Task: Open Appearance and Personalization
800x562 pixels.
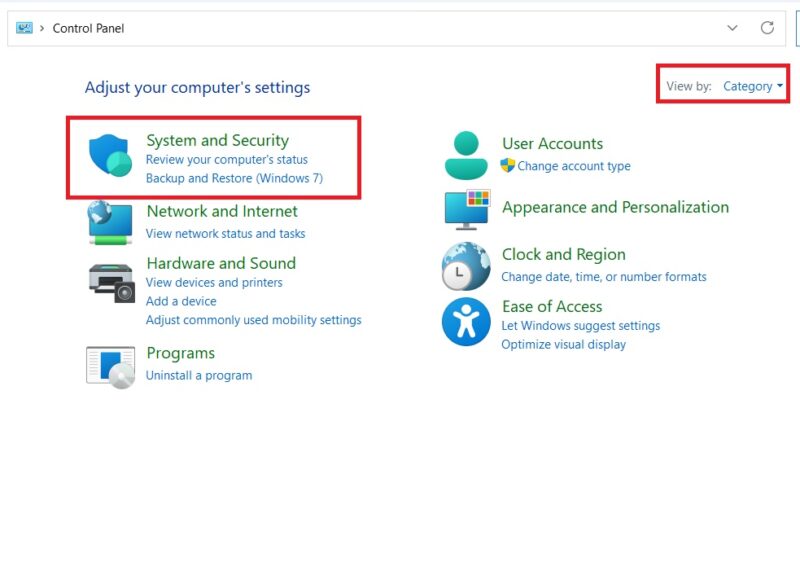Action: click(x=615, y=207)
